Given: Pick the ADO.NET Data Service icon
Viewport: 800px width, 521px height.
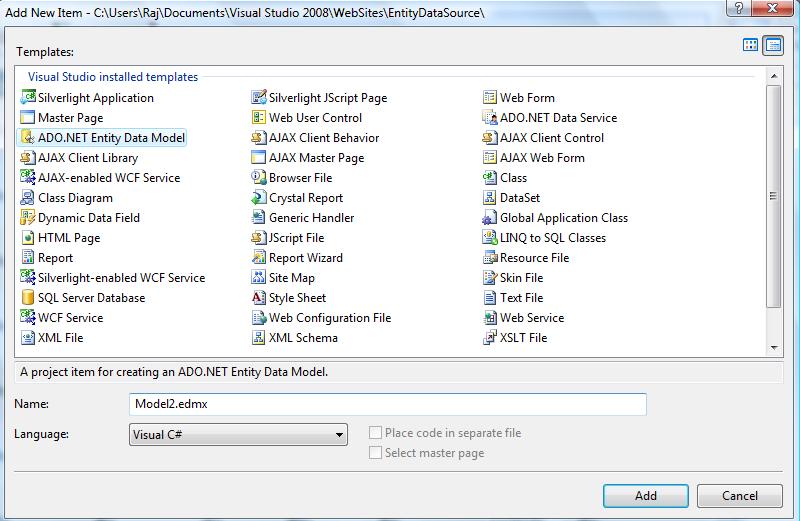Looking at the screenshot, I should coord(490,117).
